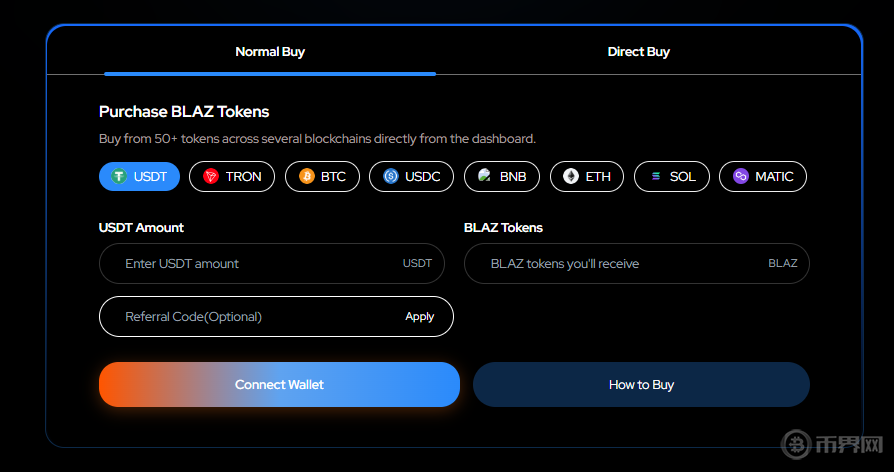Click the purple MATIC logo icon

point(741,177)
